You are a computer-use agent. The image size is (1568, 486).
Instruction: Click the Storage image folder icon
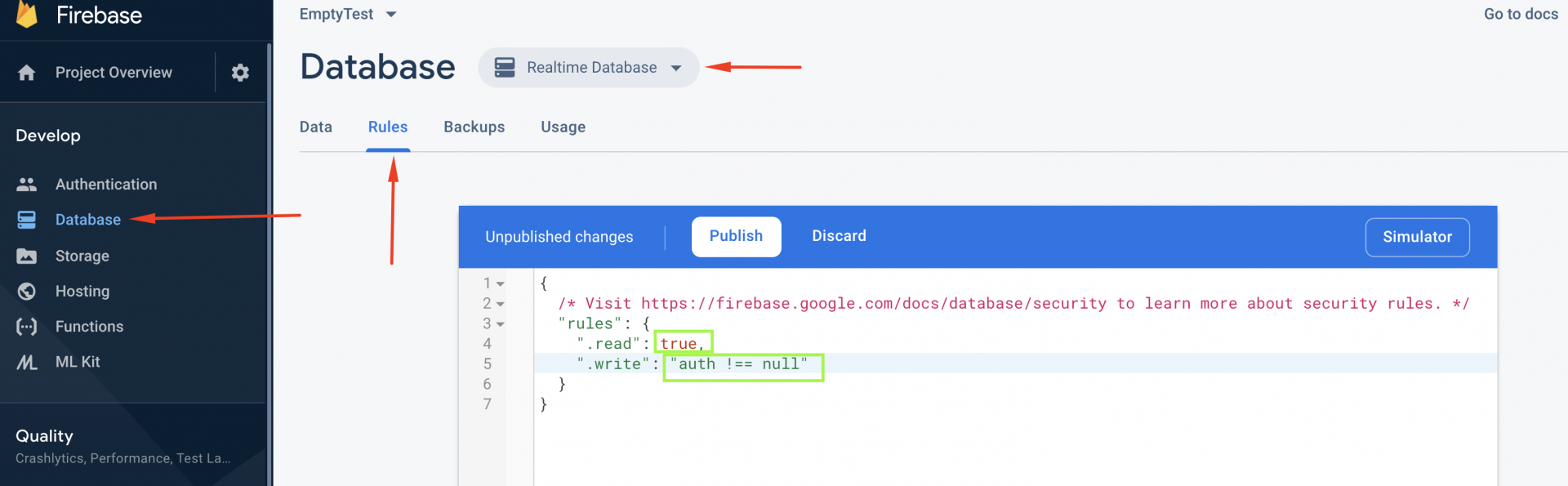(x=27, y=256)
